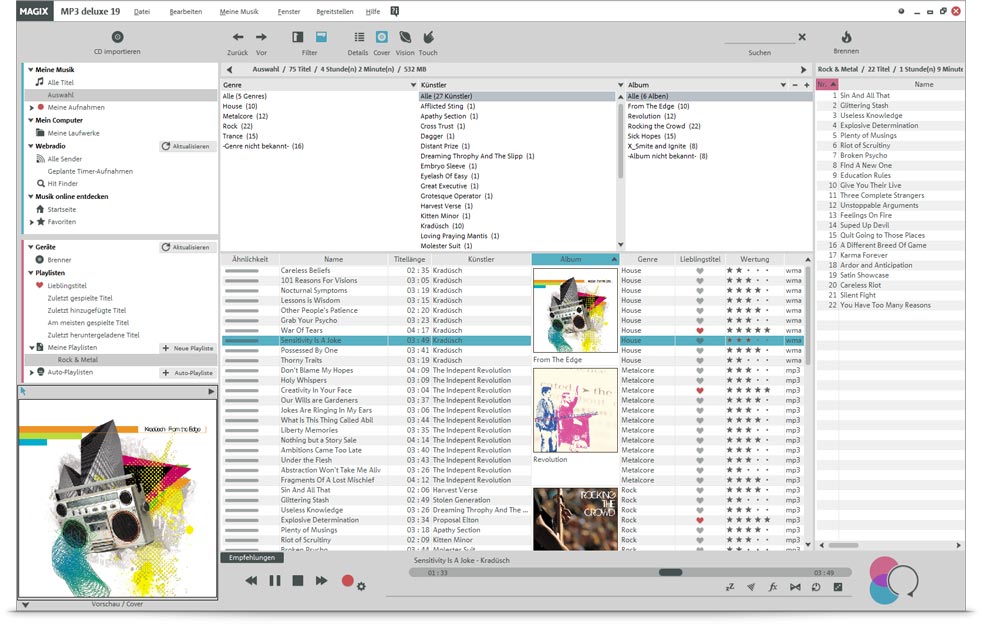Screen dimensions: 982x630
Task: Pause the current track
Action: click(275, 581)
